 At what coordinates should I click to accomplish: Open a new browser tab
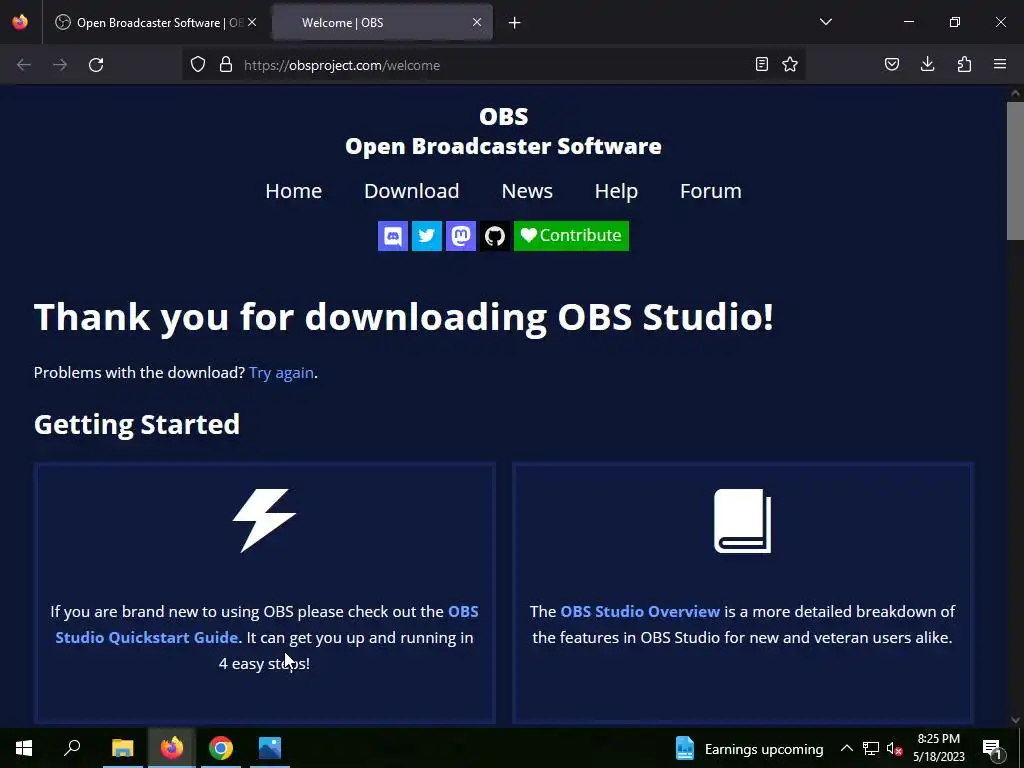(515, 23)
